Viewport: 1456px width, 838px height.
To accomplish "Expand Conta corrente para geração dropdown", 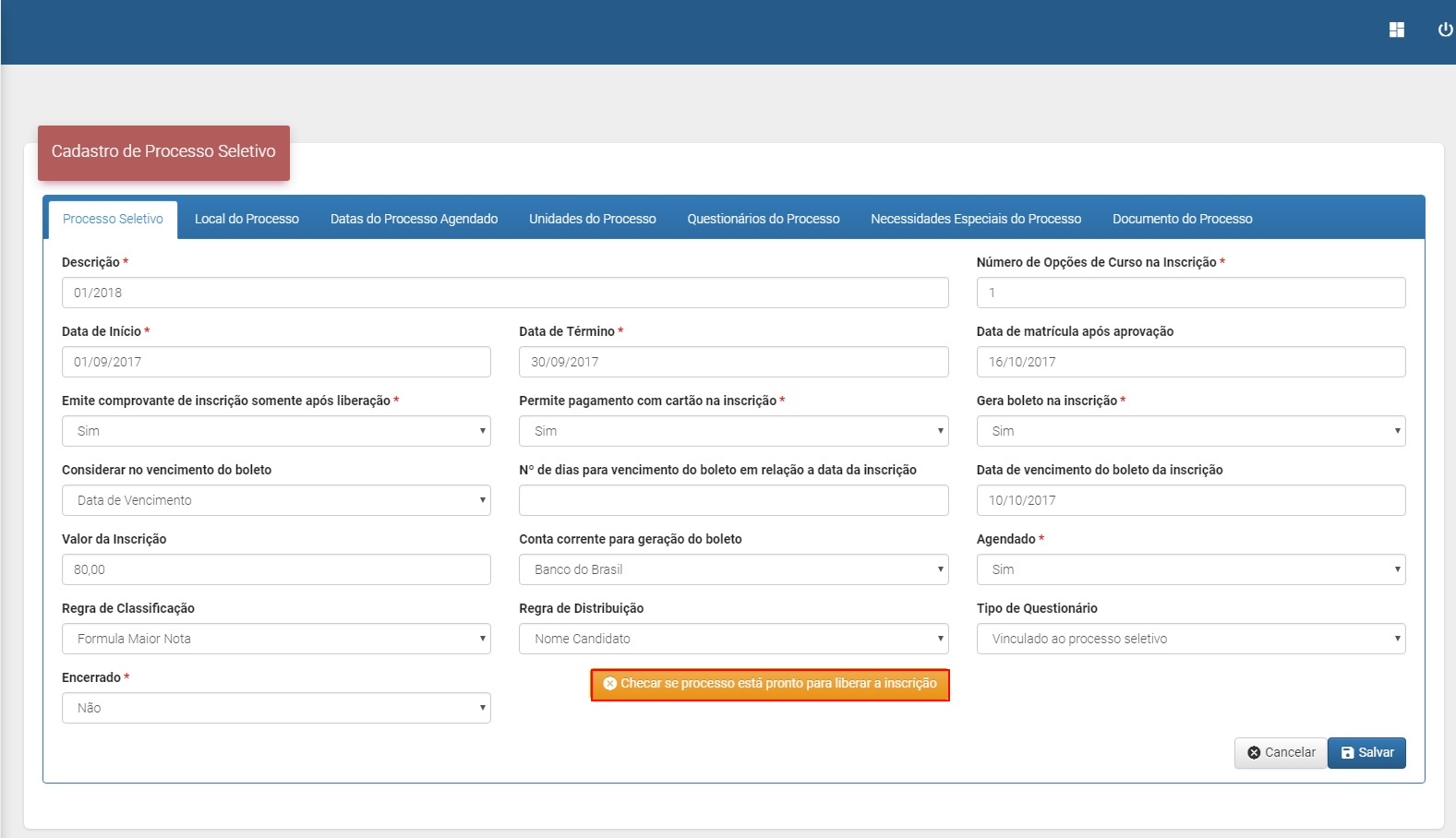I will coord(733,569).
